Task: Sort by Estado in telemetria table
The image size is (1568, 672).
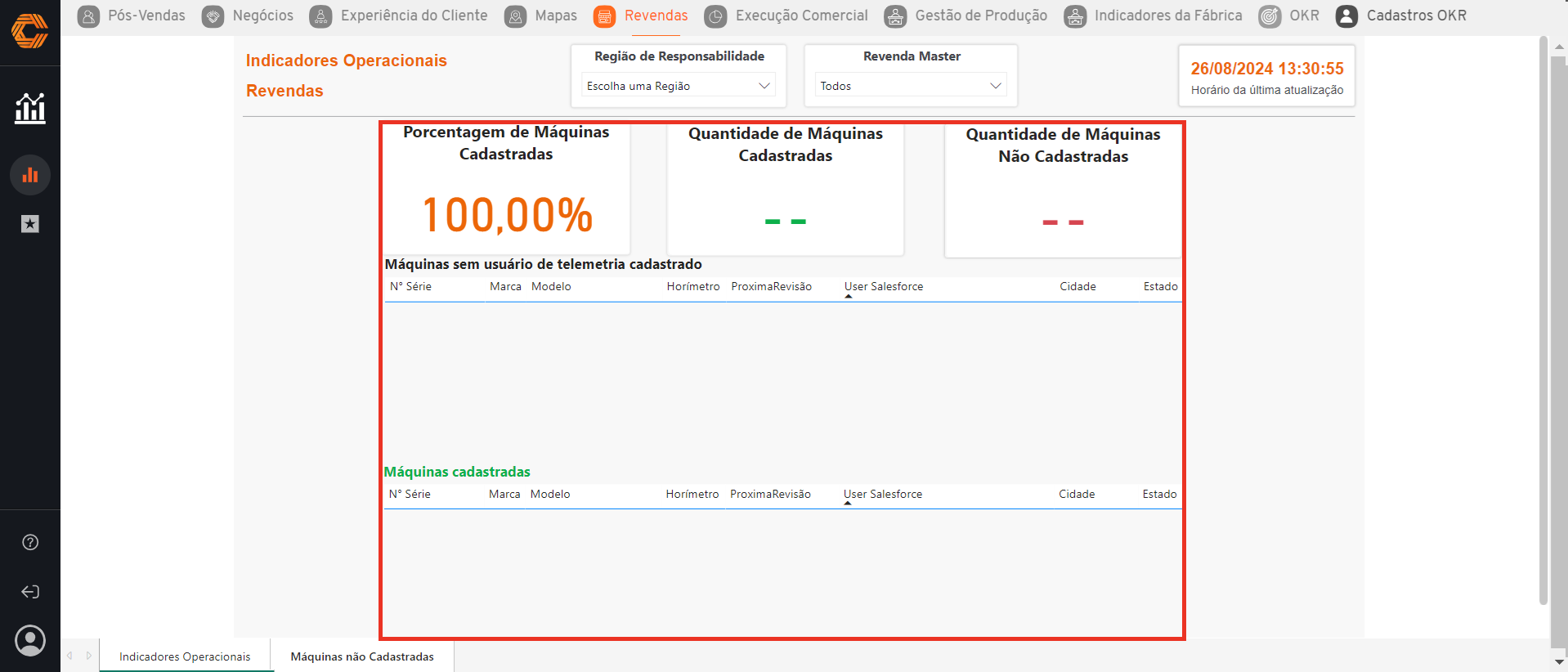Action: click(1160, 286)
